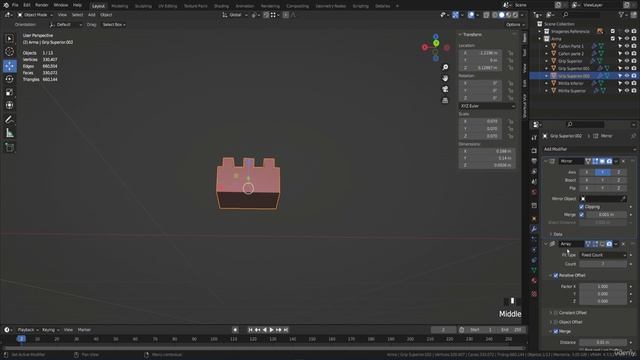The image size is (640, 360).
Task: Click the Factor X value field
Action: coord(603,287)
